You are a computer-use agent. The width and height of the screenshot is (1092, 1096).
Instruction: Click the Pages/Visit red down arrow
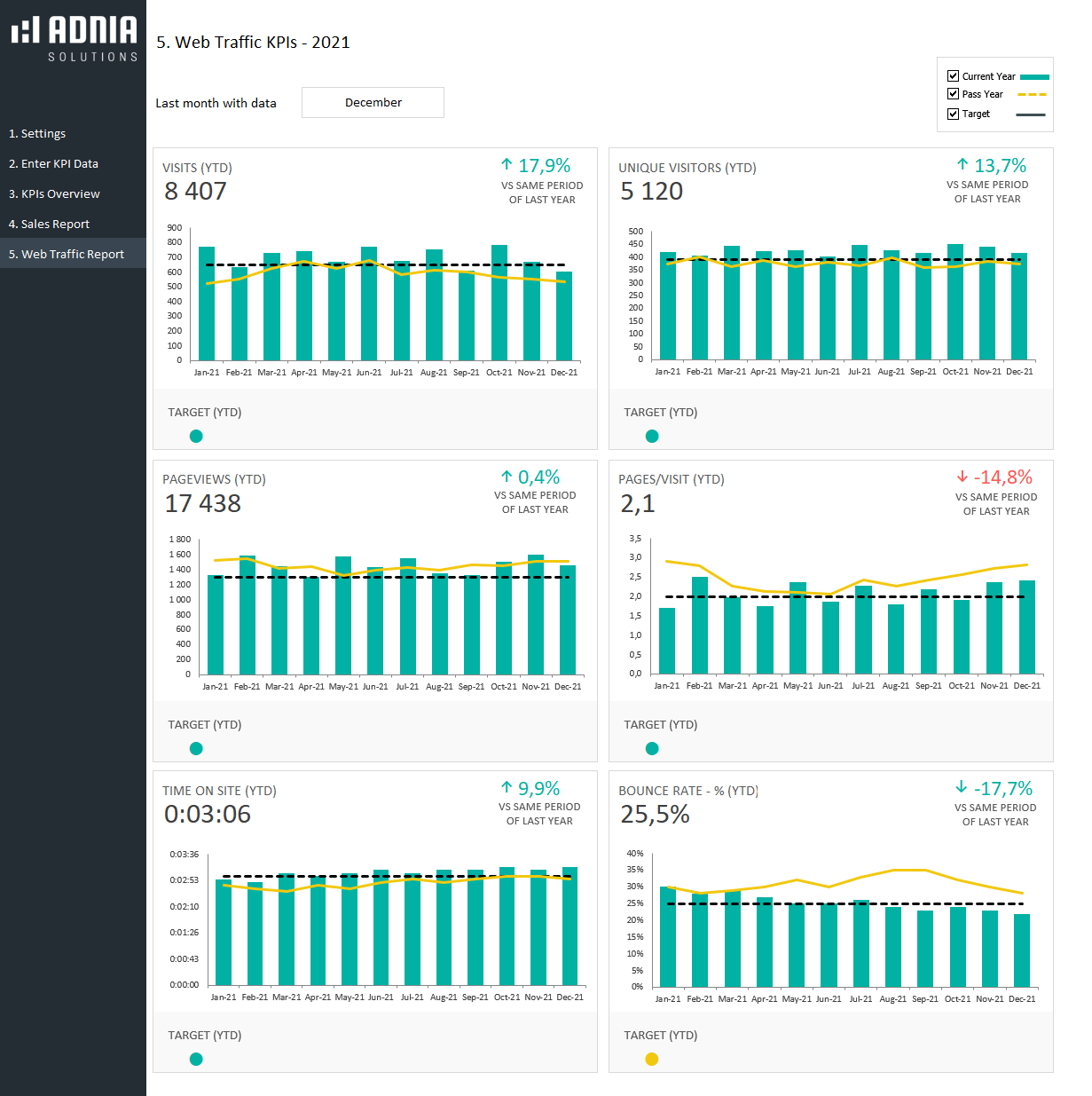[962, 477]
